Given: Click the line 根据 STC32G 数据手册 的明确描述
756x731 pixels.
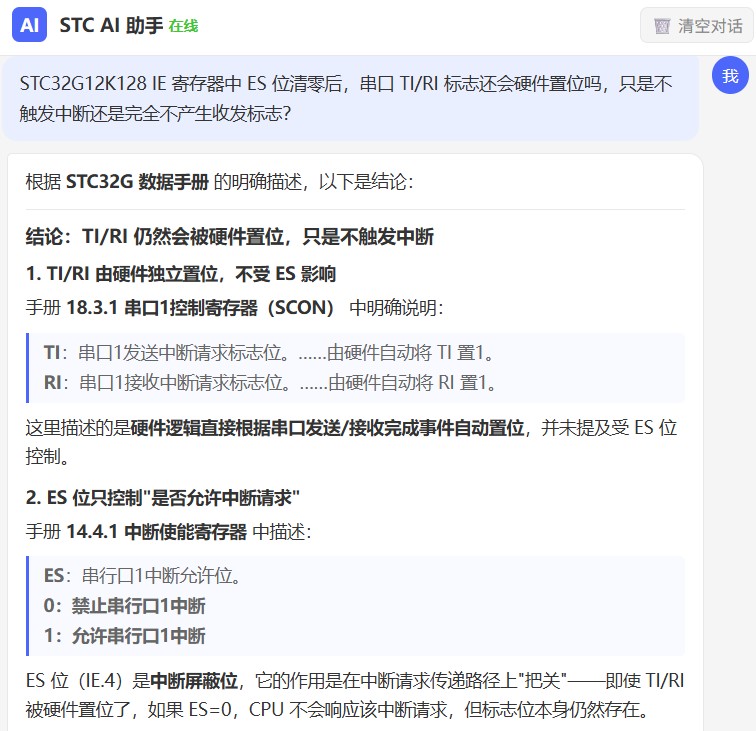Looking at the screenshot, I should 219,182.
